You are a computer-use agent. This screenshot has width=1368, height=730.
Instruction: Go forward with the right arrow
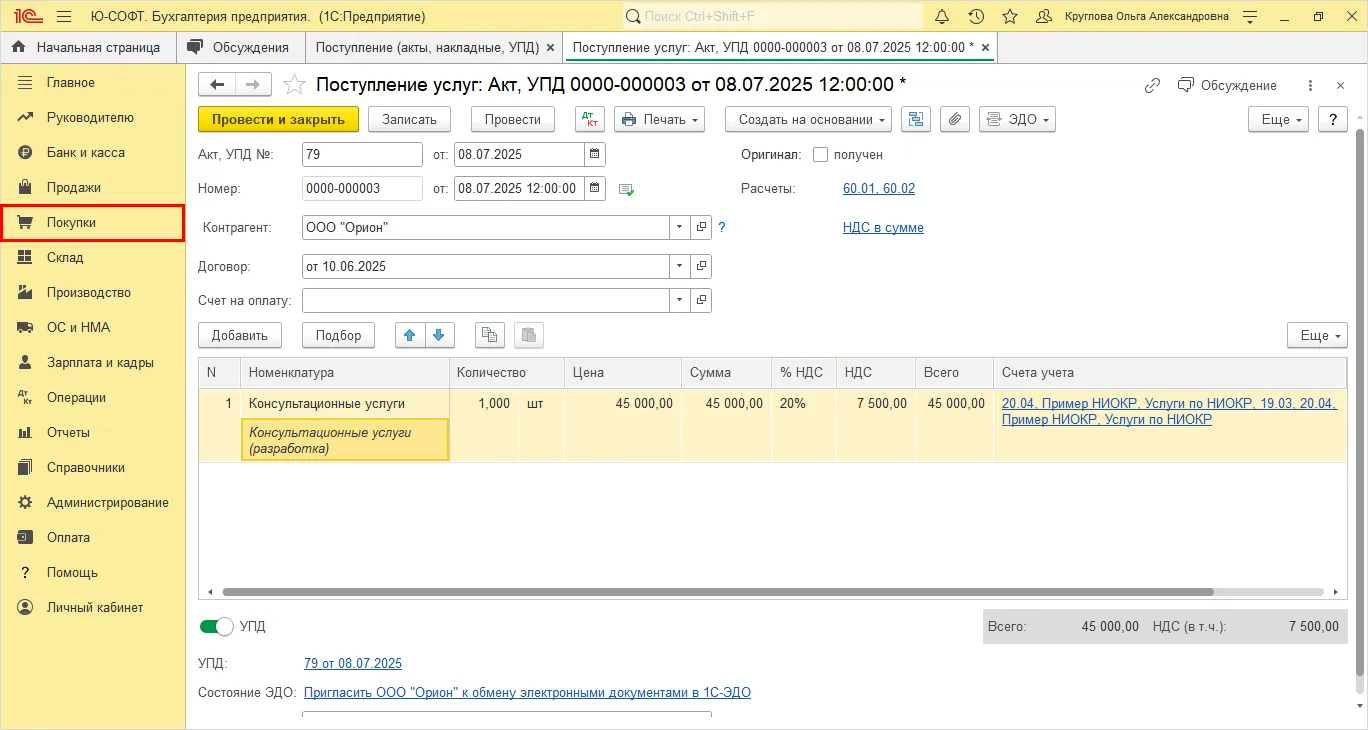[253, 85]
